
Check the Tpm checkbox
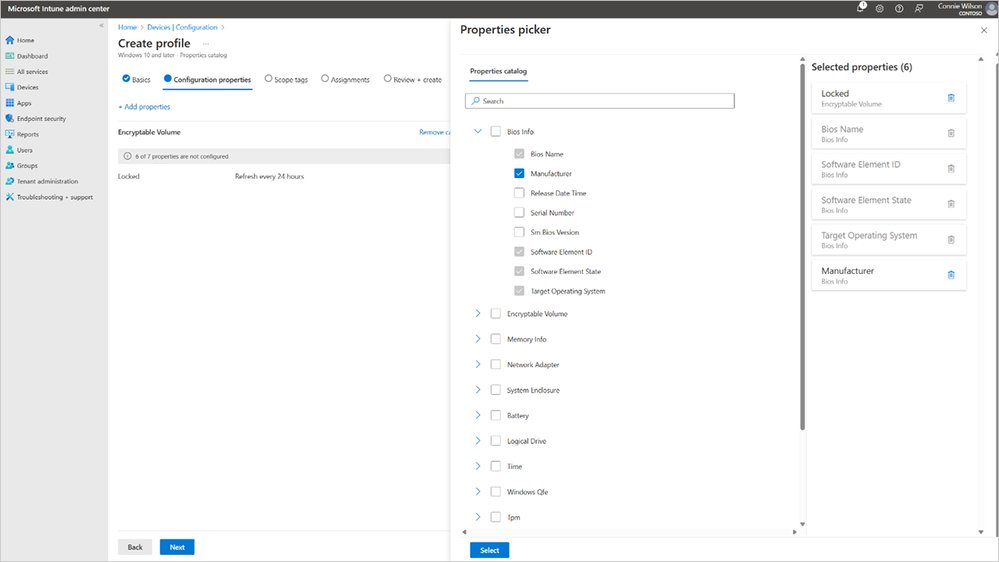tap(496, 517)
